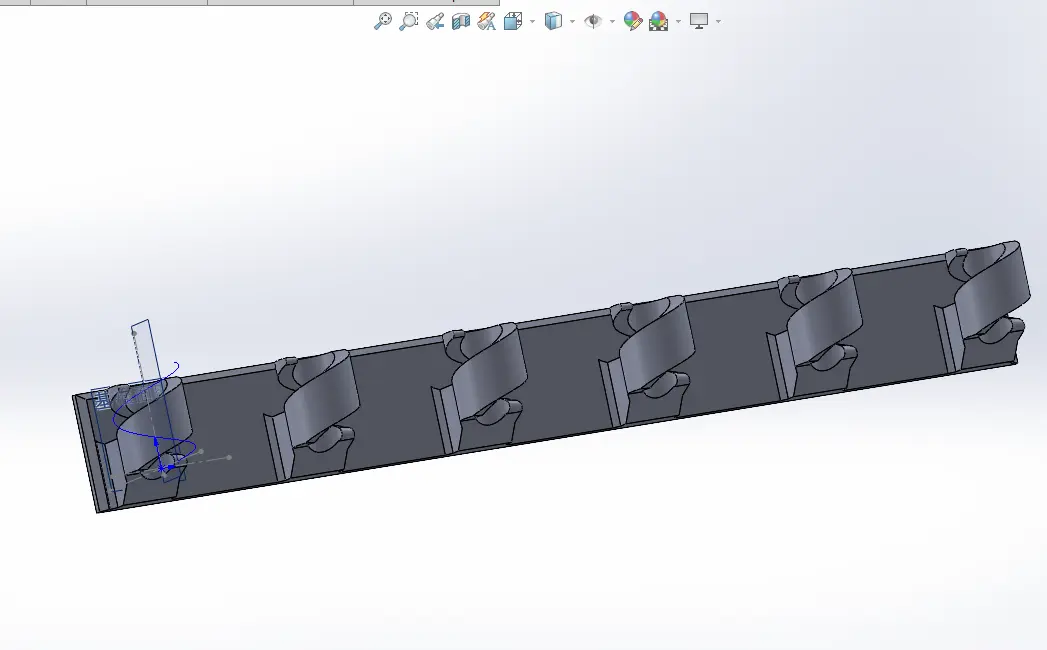Click the View Settings monitor icon
The width and height of the screenshot is (1047, 650).
click(699, 21)
